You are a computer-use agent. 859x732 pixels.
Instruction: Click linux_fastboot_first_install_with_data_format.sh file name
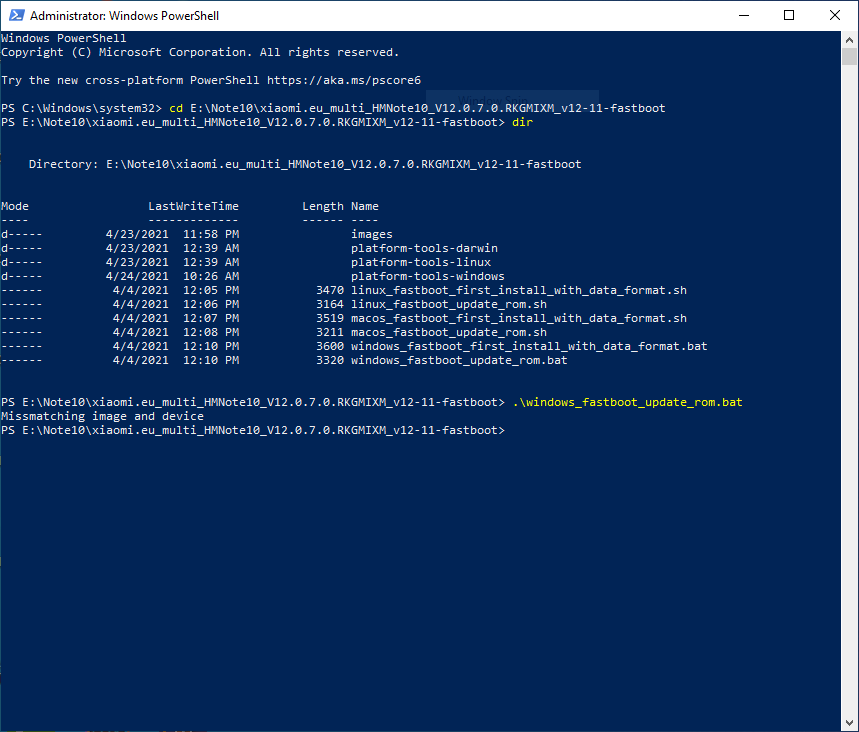[518, 290]
